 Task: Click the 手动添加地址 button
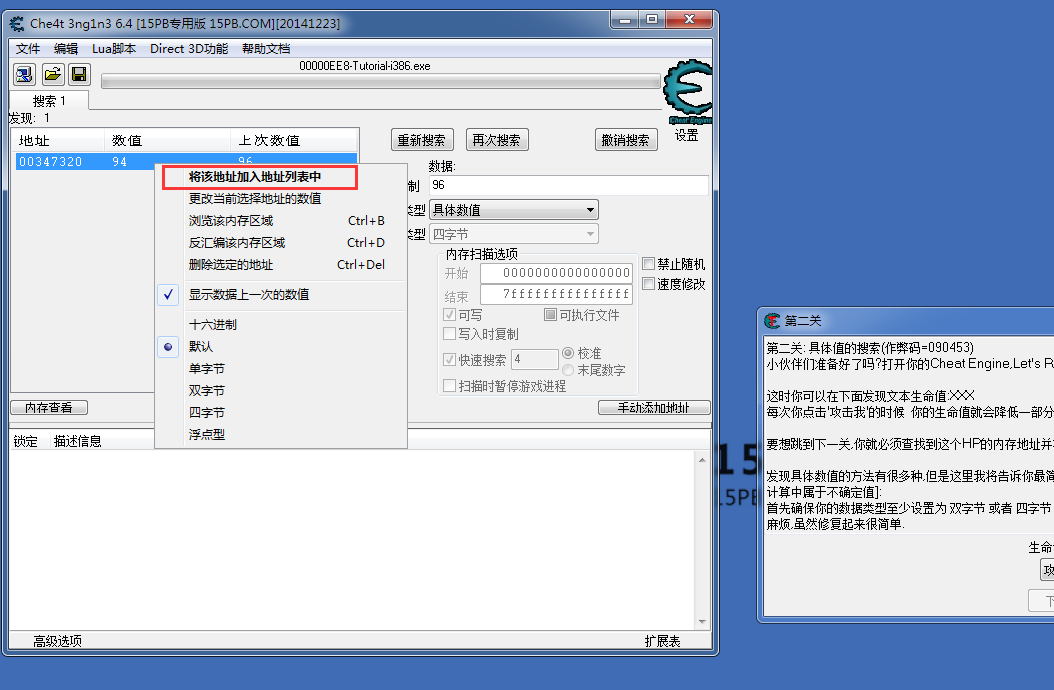654,408
